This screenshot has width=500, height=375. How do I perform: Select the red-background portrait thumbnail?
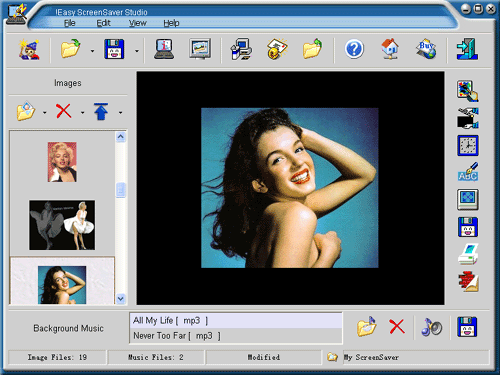coord(62,162)
